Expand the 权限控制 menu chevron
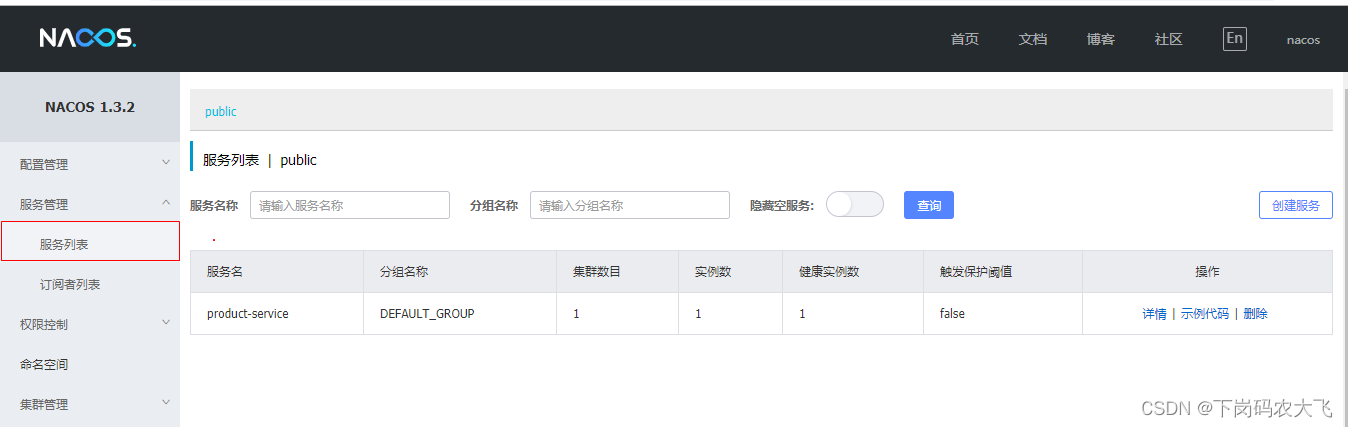The height and width of the screenshot is (427, 1348). pyautogui.click(x=166, y=323)
